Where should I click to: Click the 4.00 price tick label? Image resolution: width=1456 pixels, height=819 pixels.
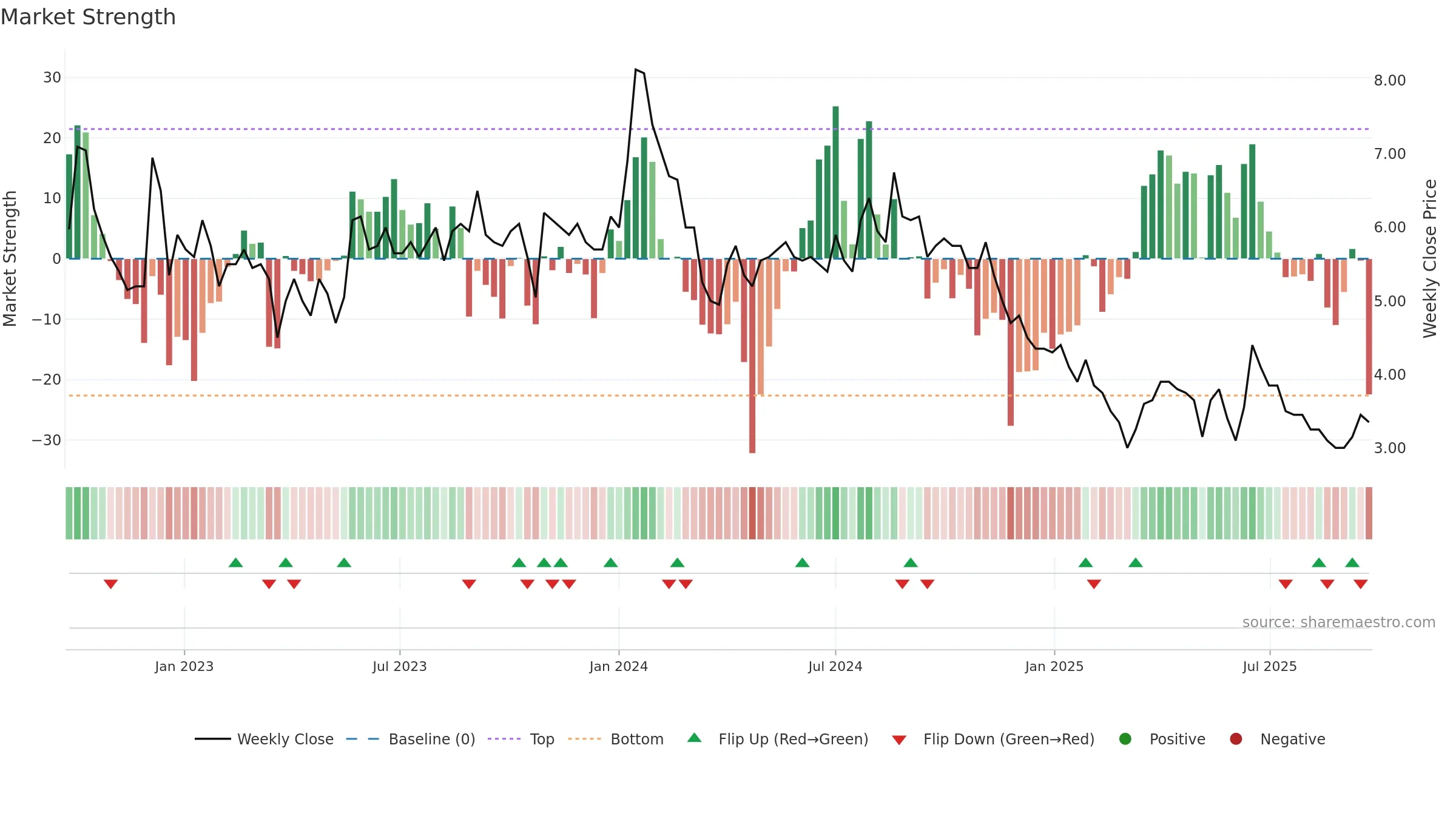pyautogui.click(x=1390, y=374)
